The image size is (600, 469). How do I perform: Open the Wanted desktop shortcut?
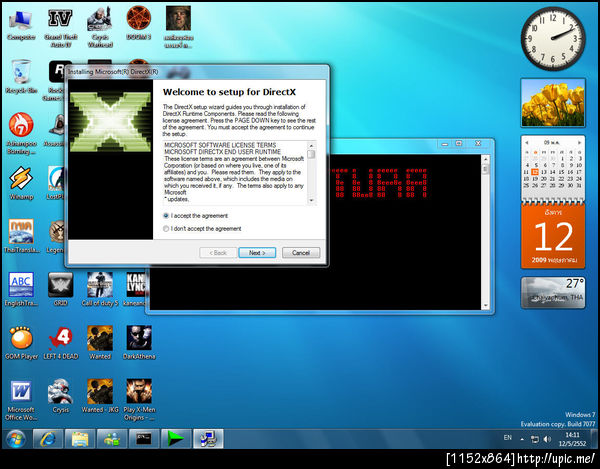click(100, 343)
